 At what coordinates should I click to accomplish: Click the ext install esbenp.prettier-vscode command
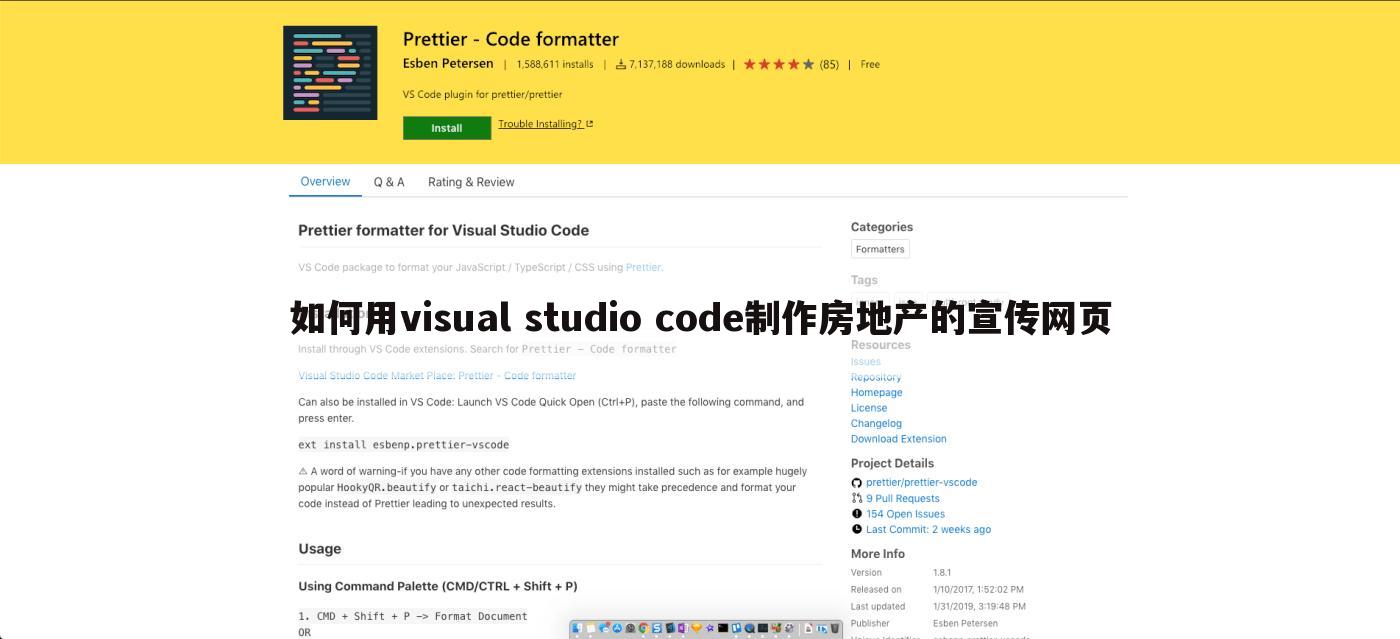404,445
